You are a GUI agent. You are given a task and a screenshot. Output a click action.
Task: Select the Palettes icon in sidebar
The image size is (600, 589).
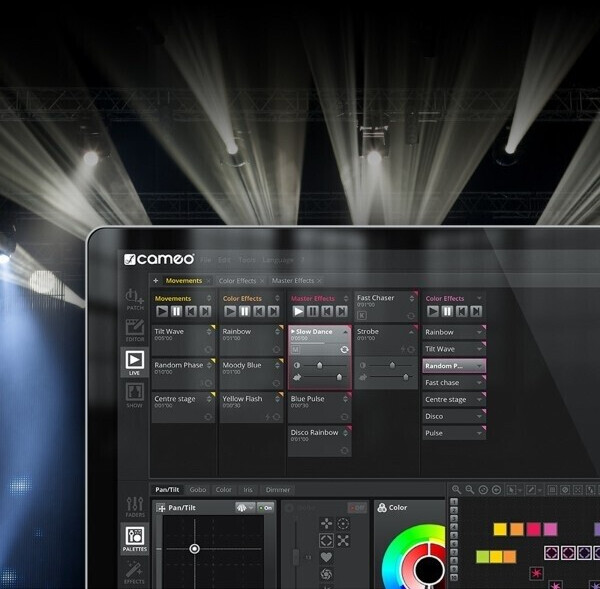click(x=134, y=538)
